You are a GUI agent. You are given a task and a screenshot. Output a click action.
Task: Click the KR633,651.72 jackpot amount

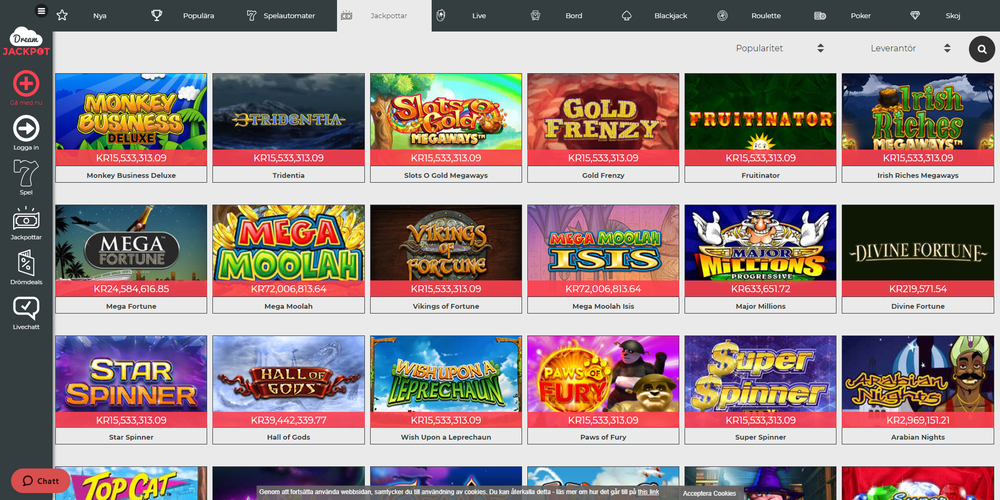point(760,289)
